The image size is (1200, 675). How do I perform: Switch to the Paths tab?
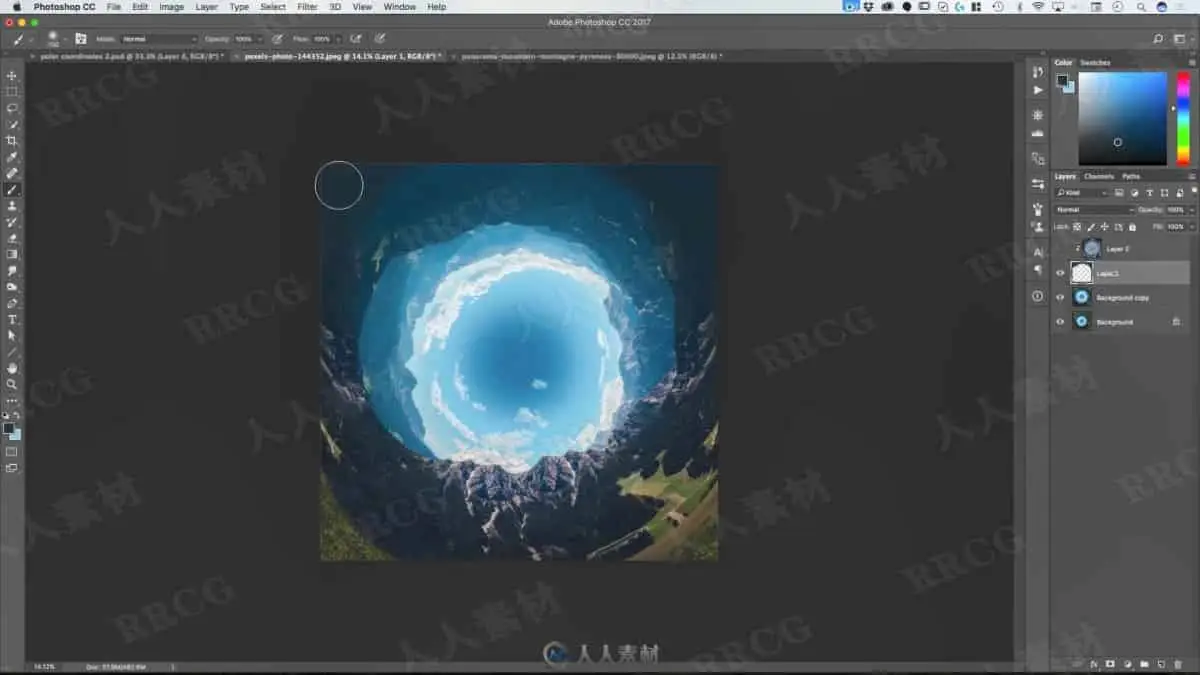point(1131,177)
